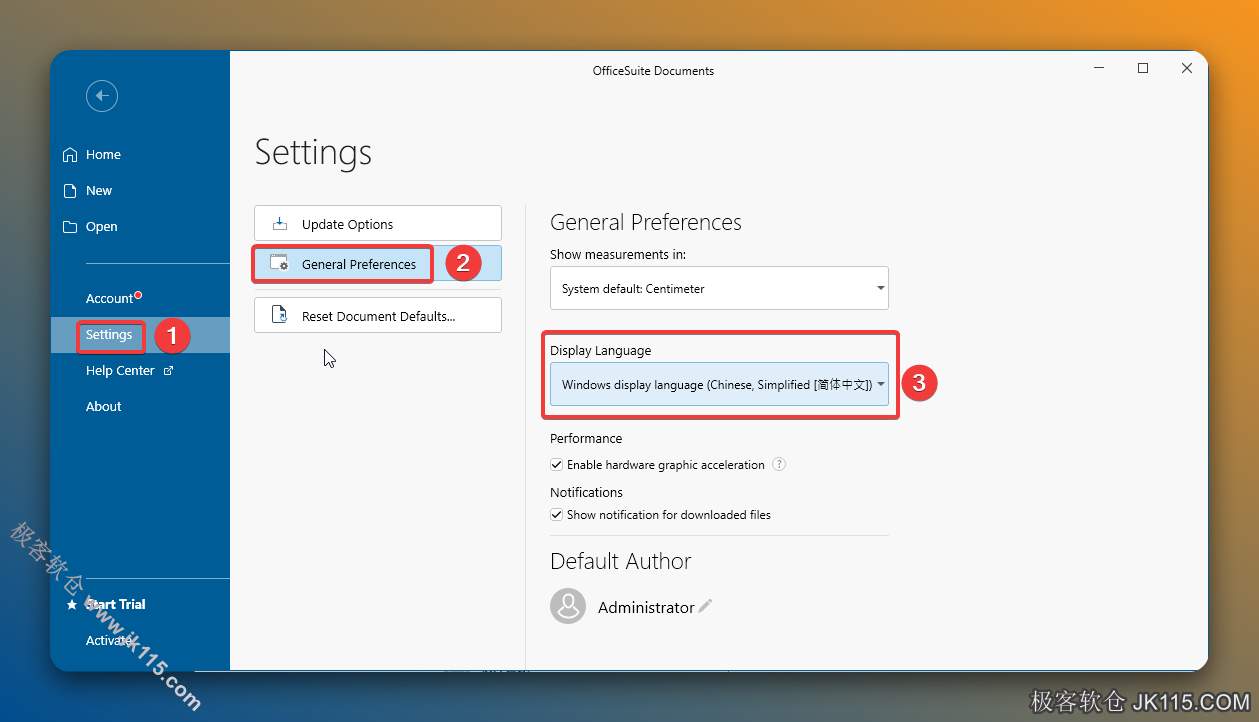The width and height of the screenshot is (1259, 722).
Task: Click the Default Author avatar icon
Action: click(x=568, y=606)
